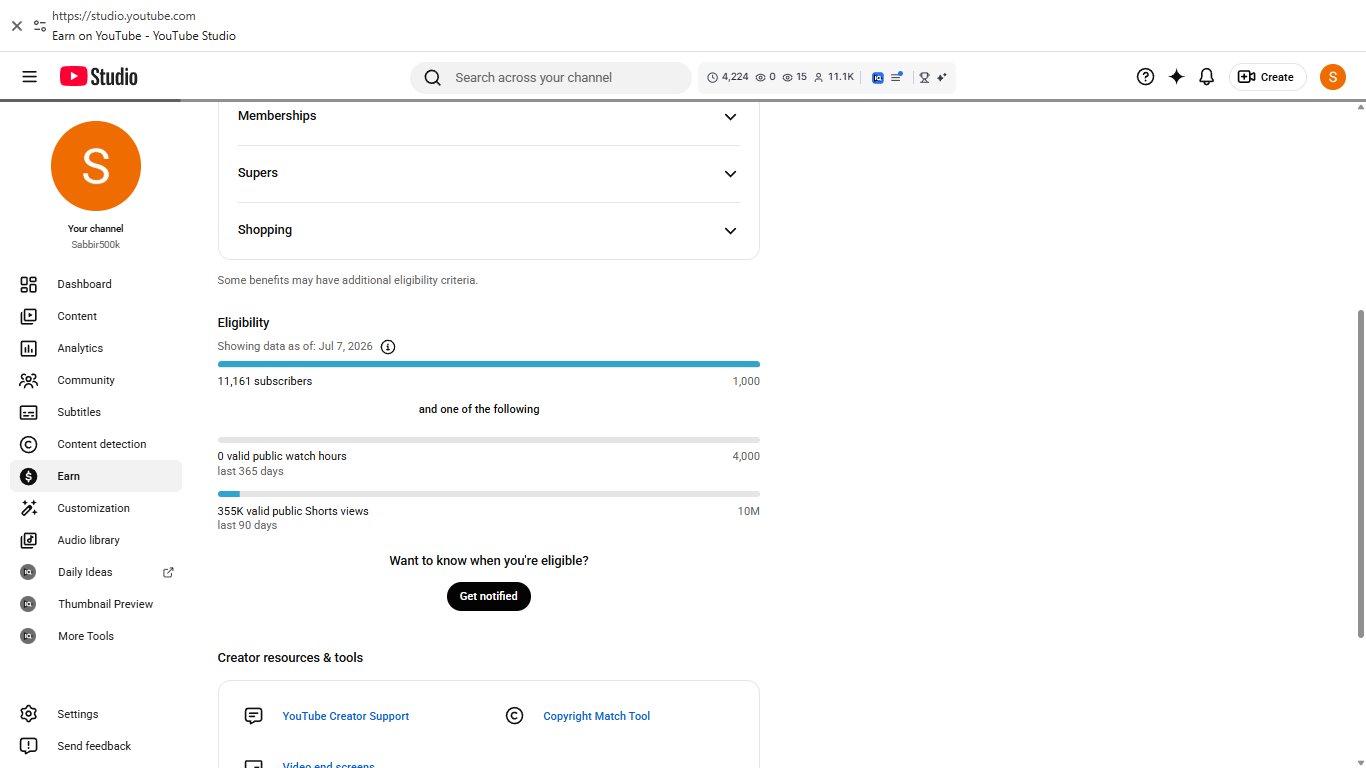The image size is (1366, 768).
Task: Click the Create button
Action: [x=1267, y=77]
